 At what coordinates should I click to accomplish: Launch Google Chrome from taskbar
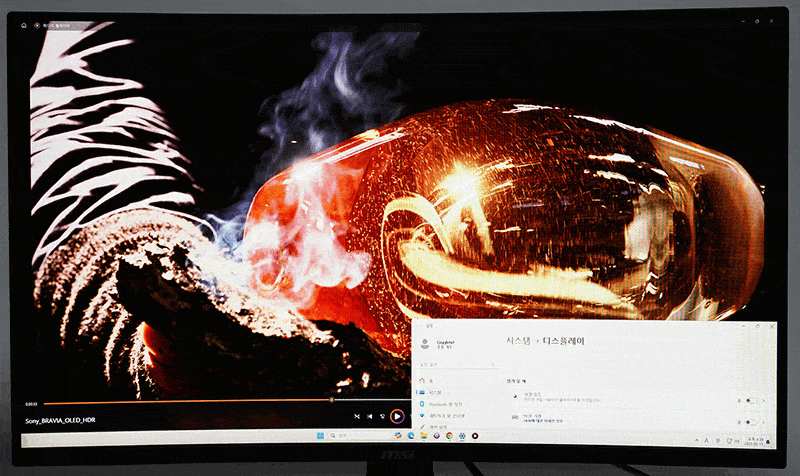coord(449,436)
